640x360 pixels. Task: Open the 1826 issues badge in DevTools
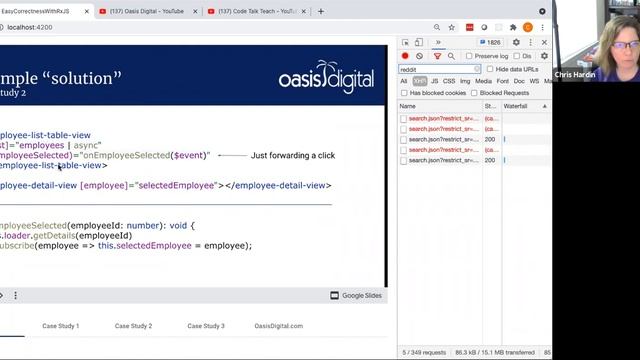point(491,42)
